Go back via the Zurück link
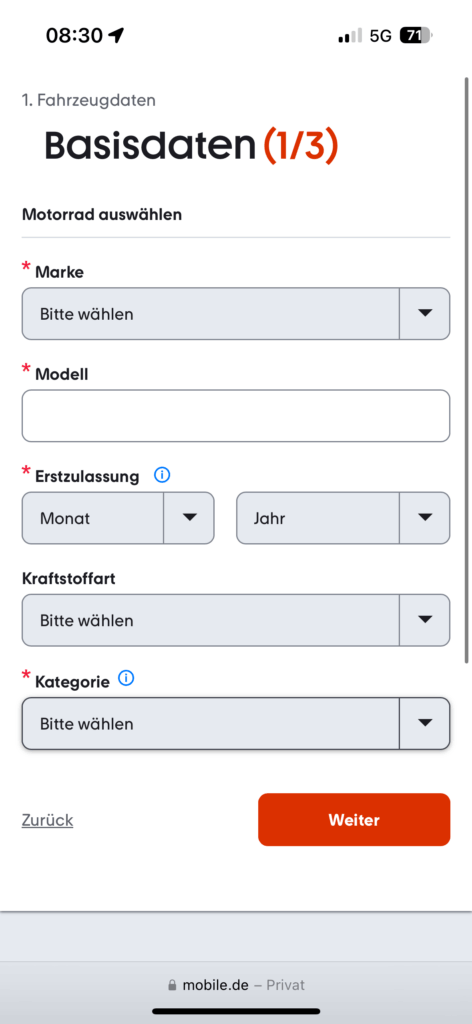Viewport: 472px width, 1024px height. pyautogui.click(x=48, y=820)
